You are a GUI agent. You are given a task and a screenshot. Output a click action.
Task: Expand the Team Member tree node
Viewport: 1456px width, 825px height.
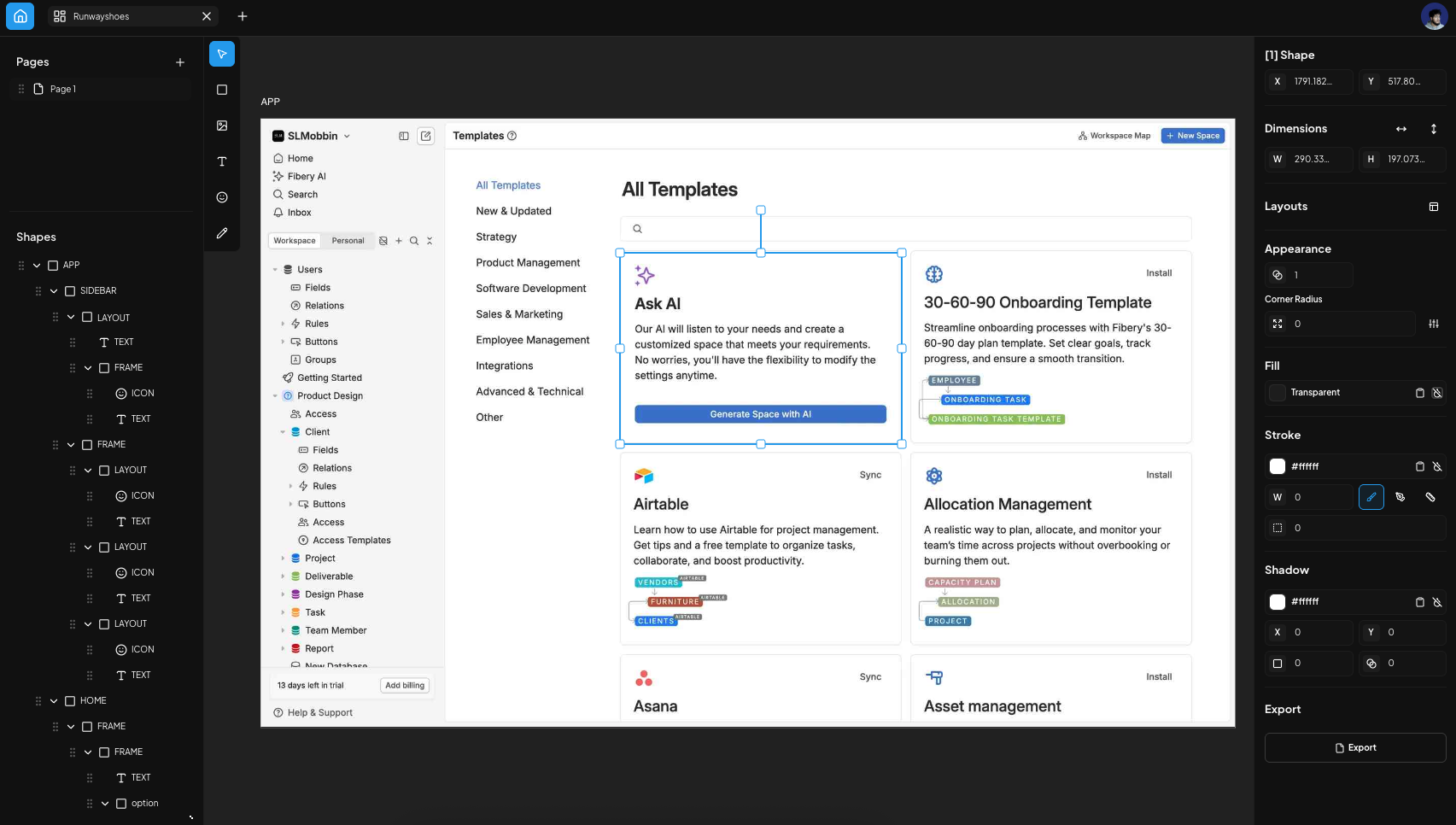283,631
